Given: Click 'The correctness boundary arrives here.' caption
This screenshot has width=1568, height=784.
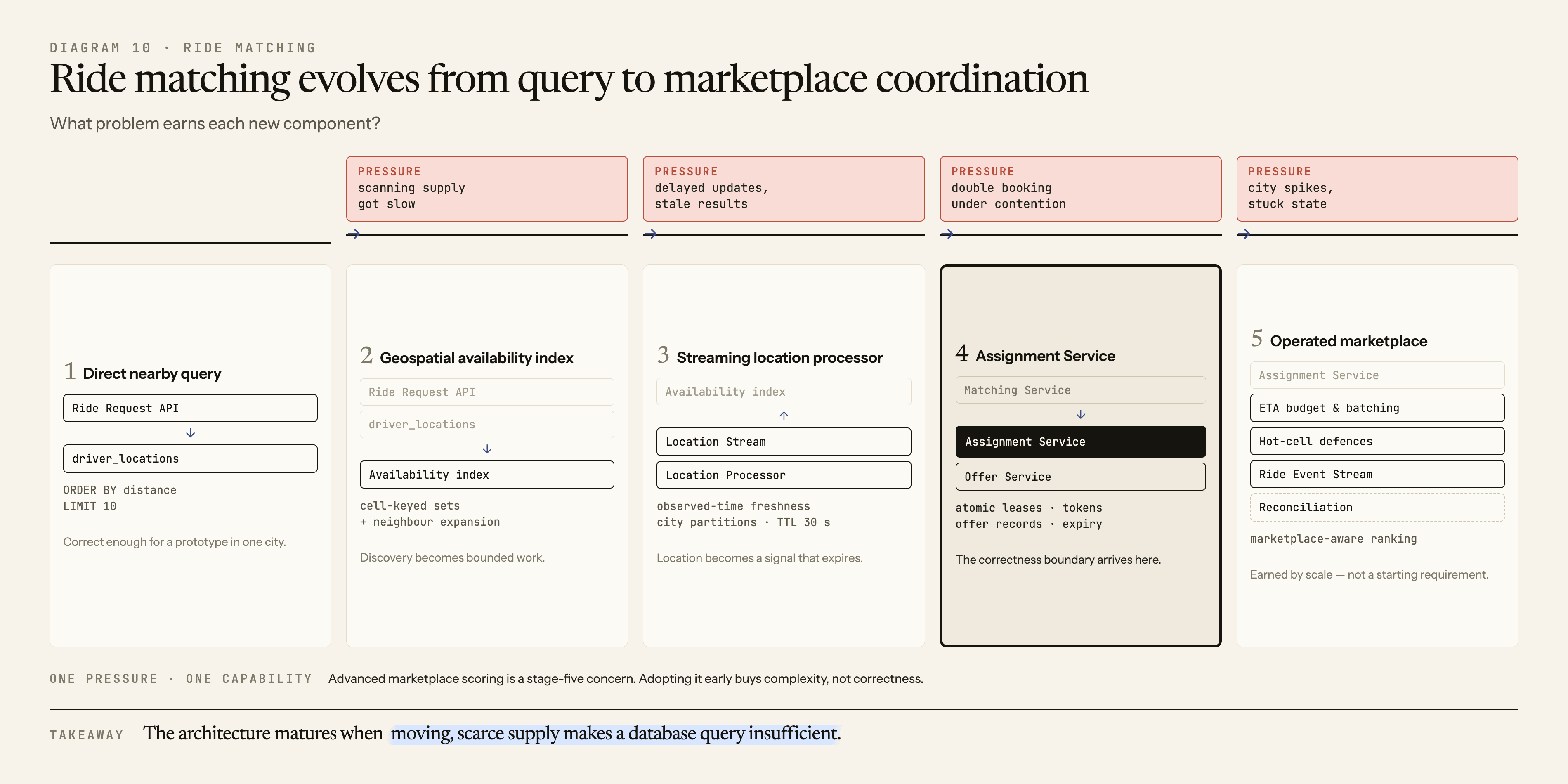Looking at the screenshot, I should (1058, 560).
